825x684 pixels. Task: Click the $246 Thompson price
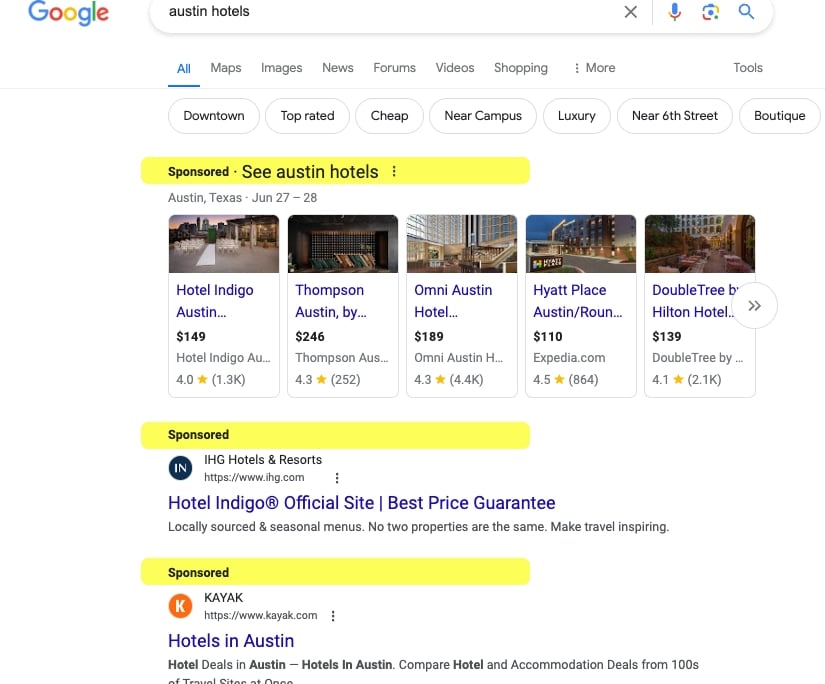coord(310,336)
